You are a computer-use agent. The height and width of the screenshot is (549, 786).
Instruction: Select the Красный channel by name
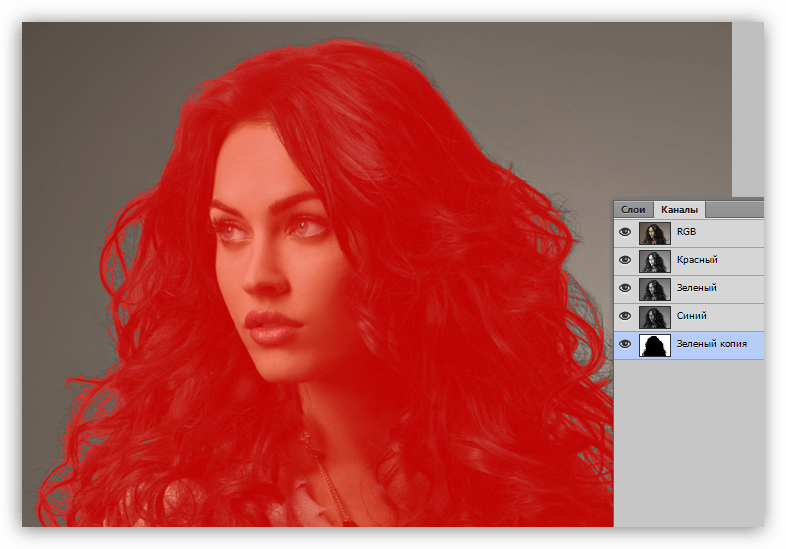click(x=697, y=260)
